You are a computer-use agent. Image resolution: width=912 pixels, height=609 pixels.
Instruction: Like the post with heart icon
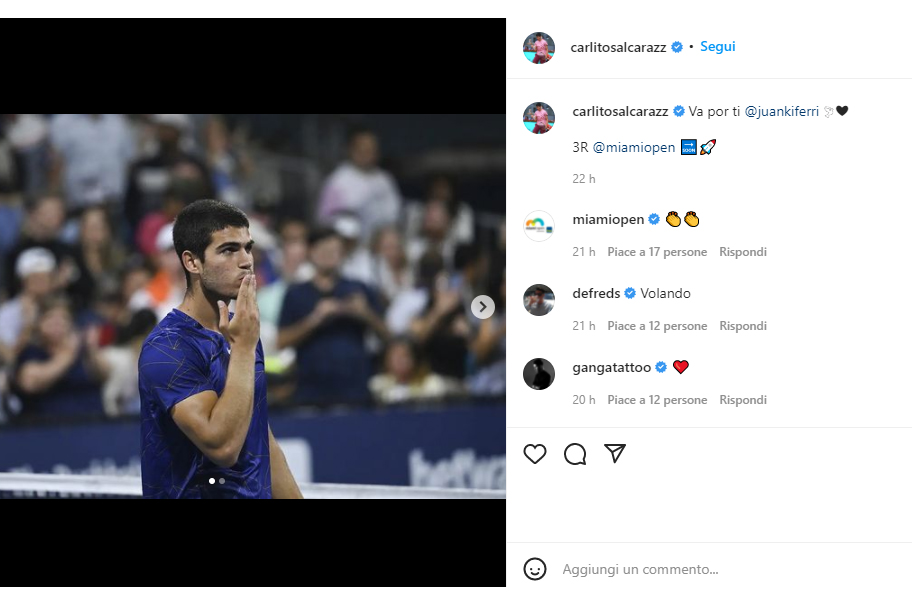pos(535,454)
